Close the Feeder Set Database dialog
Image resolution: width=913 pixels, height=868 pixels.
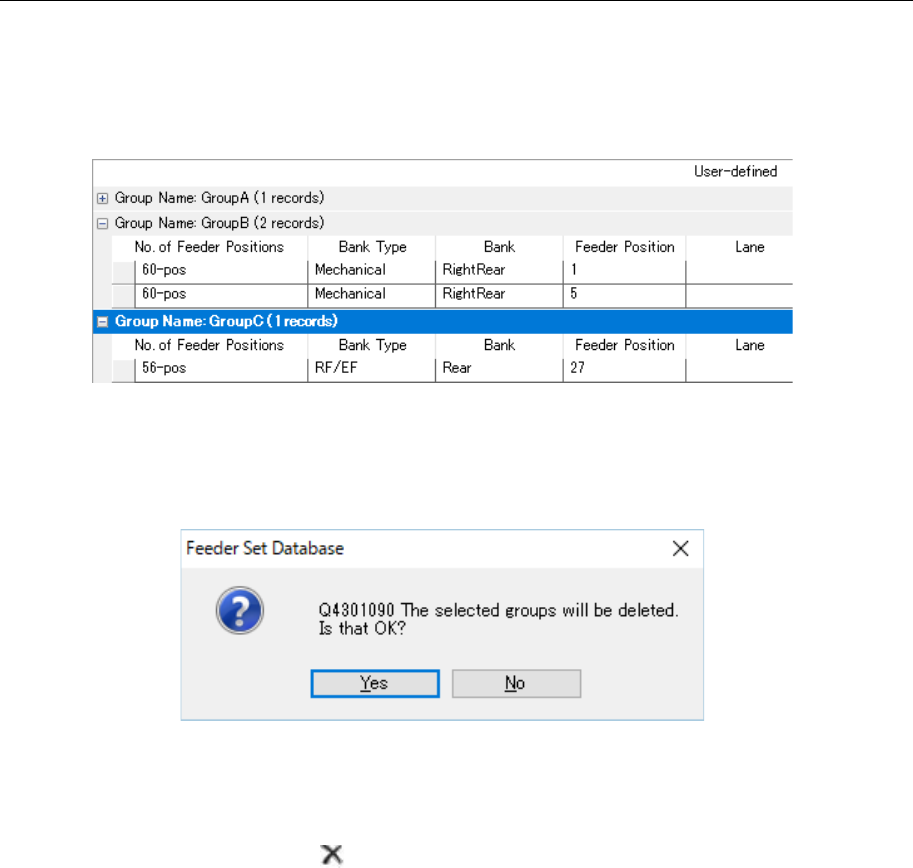680,548
